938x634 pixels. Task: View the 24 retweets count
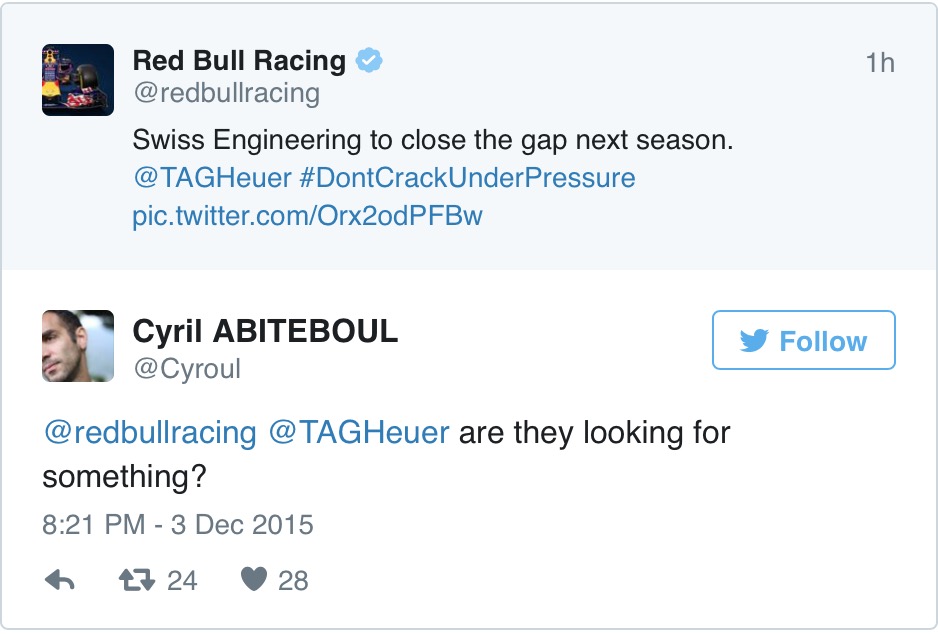[182, 580]
